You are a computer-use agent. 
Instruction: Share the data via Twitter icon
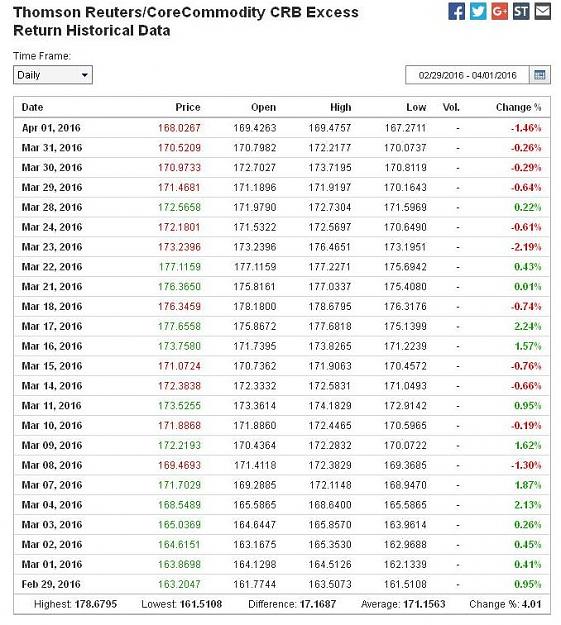pos(478,11)
